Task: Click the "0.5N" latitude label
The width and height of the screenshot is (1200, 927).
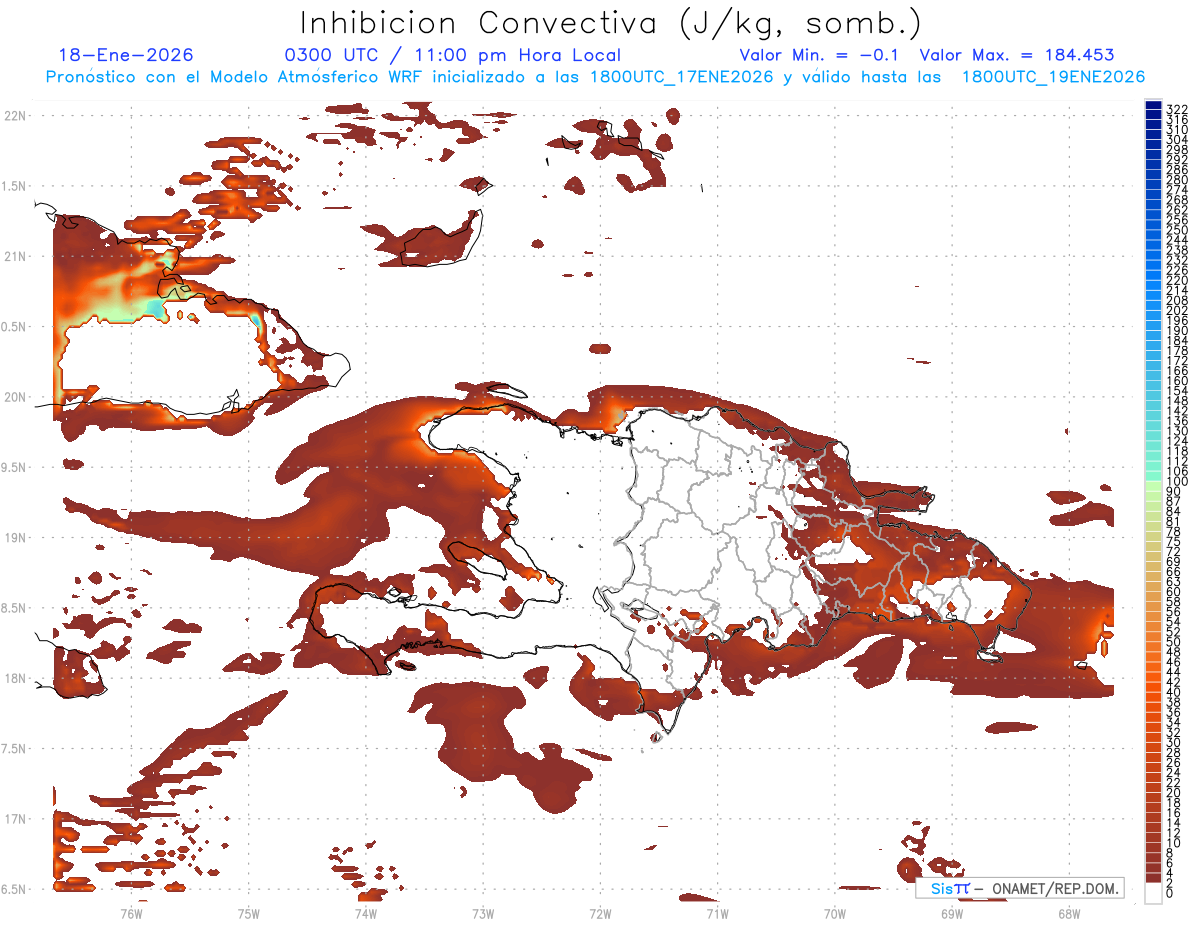Action: pyautogui.click(x=15, y=327)
